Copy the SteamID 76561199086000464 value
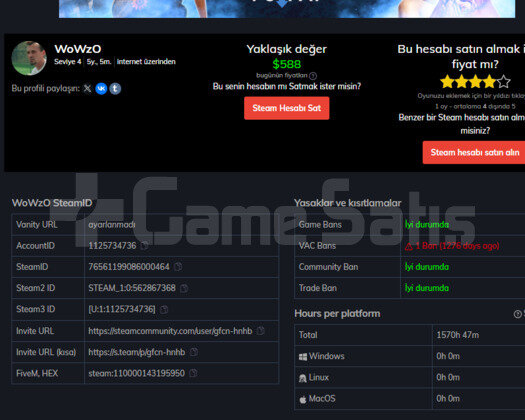This screenshot has width=525, height=420. tap(178, 267)
